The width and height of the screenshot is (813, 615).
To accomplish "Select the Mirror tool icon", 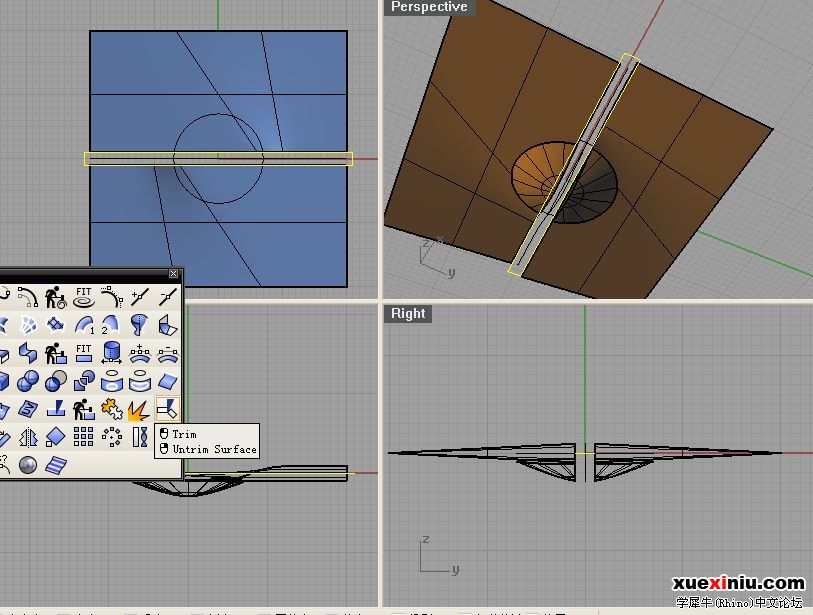I will tap(28, 437).
